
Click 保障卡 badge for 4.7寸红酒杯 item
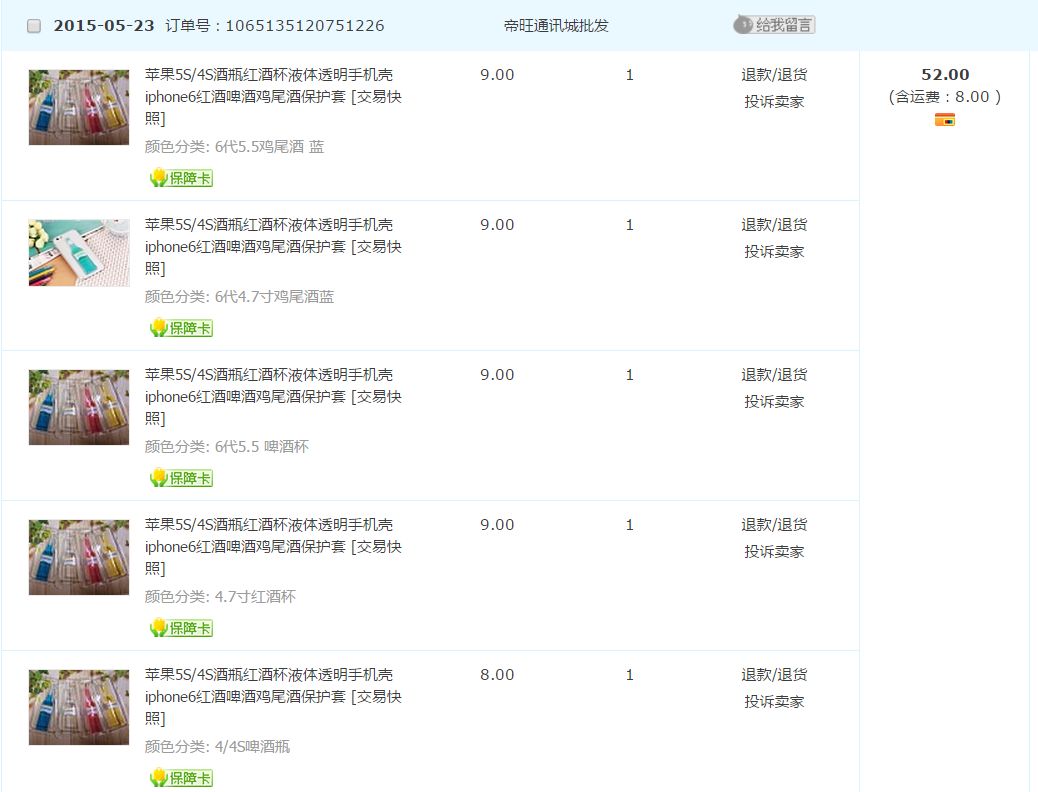click(x=181, y=628)
